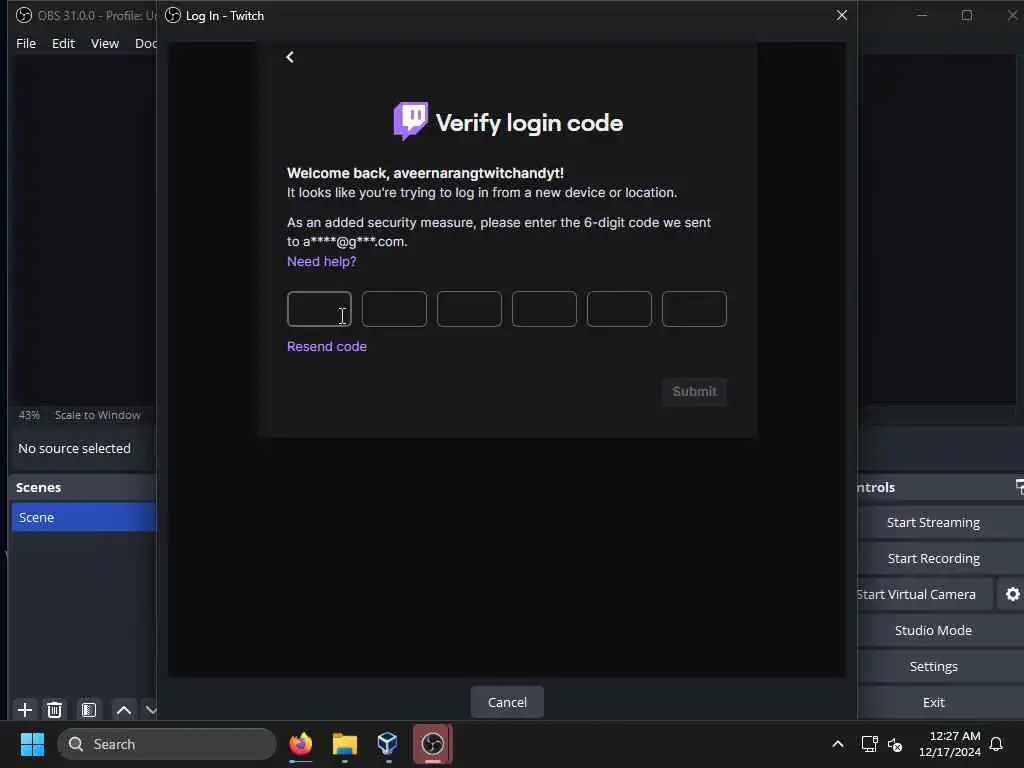Click the OBS Studio taskbar icon

[x=432, y=744]
